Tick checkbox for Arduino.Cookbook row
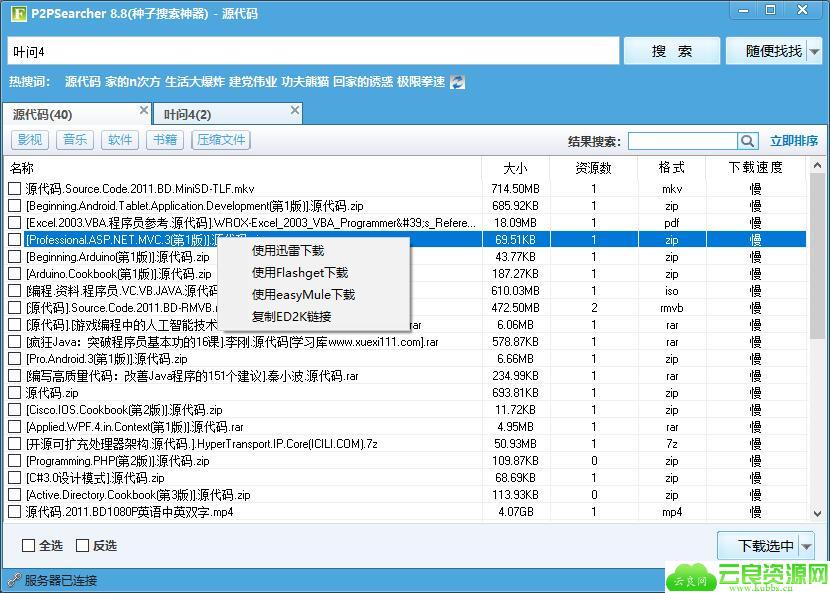 15,274
